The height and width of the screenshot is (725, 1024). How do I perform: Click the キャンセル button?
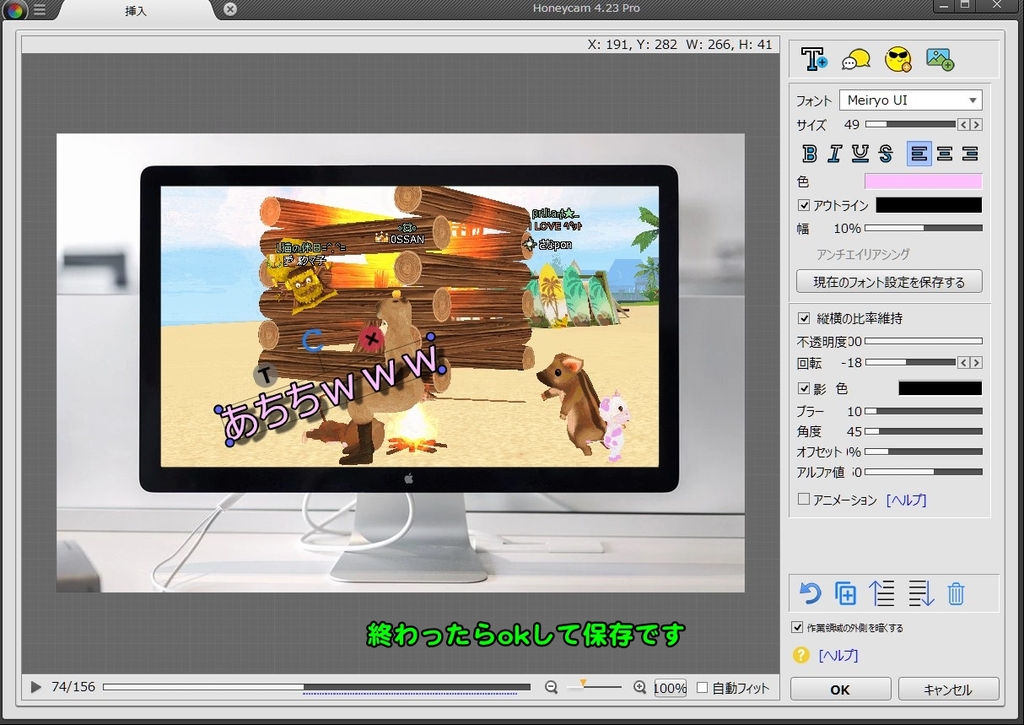948,689
